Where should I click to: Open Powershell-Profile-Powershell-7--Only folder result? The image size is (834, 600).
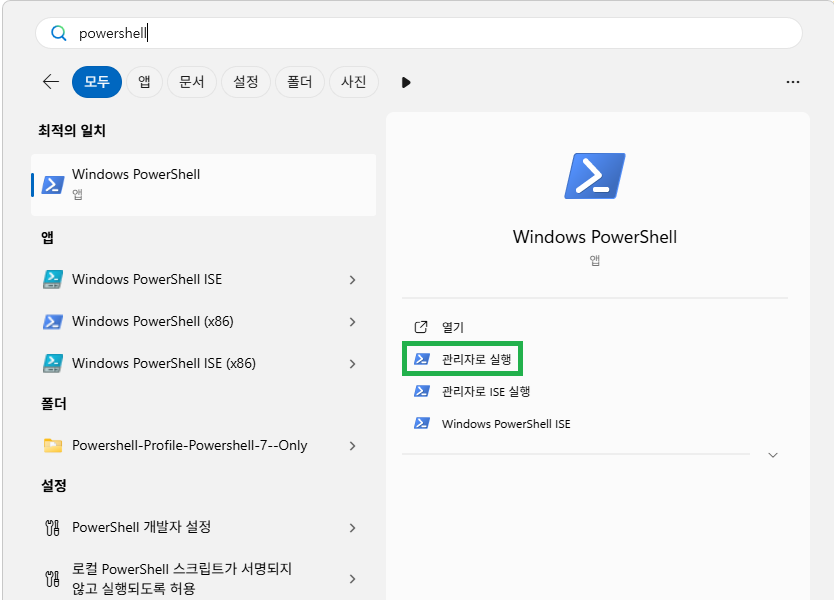pos(189,445)
